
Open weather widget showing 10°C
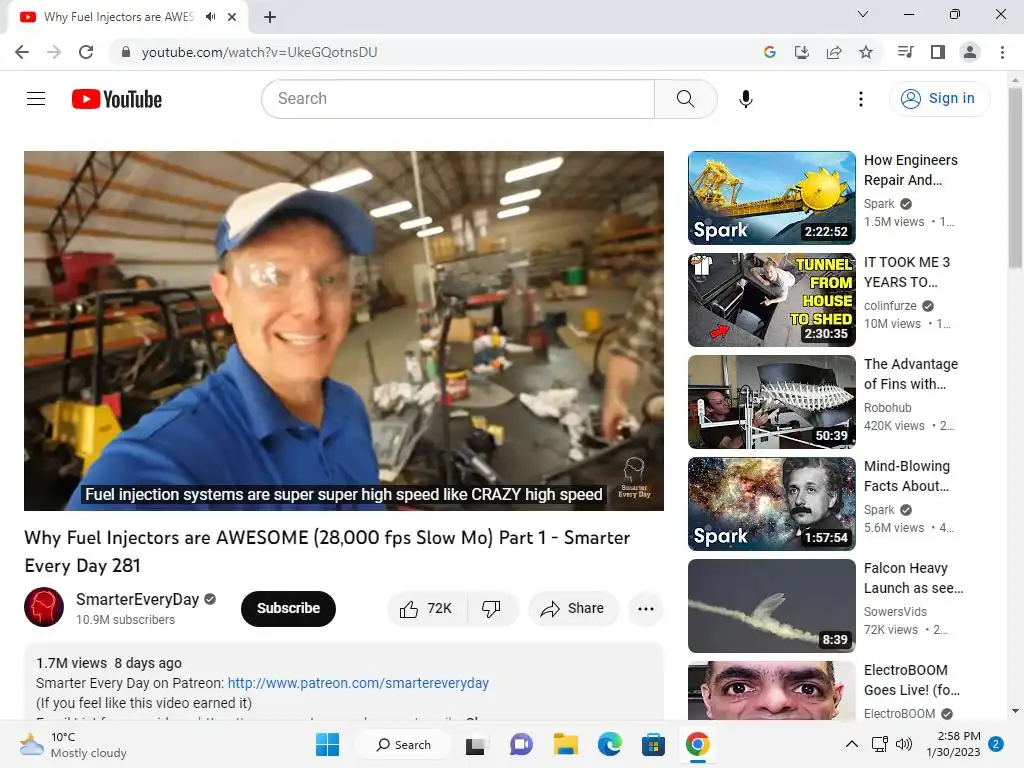coord(73,744)
